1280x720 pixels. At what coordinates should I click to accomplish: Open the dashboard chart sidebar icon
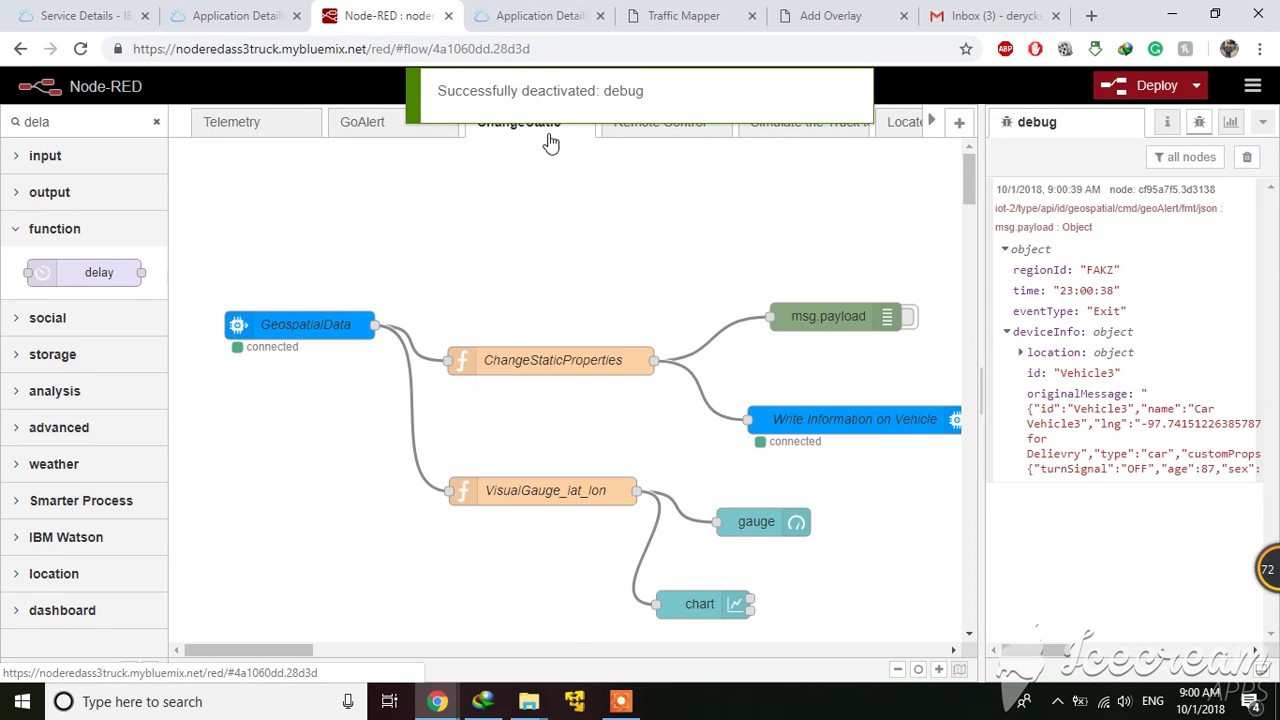(x=1230, y=122)
